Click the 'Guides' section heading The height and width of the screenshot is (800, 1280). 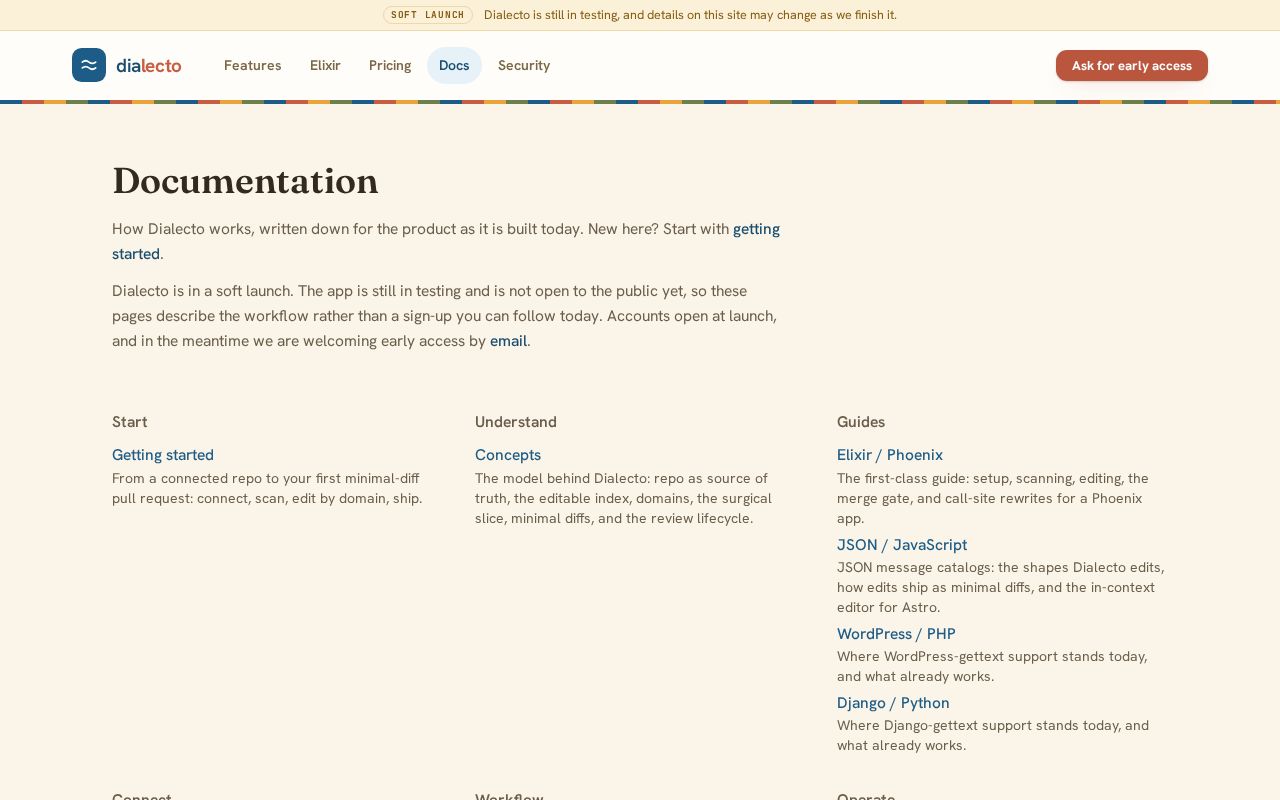point(861,422)
